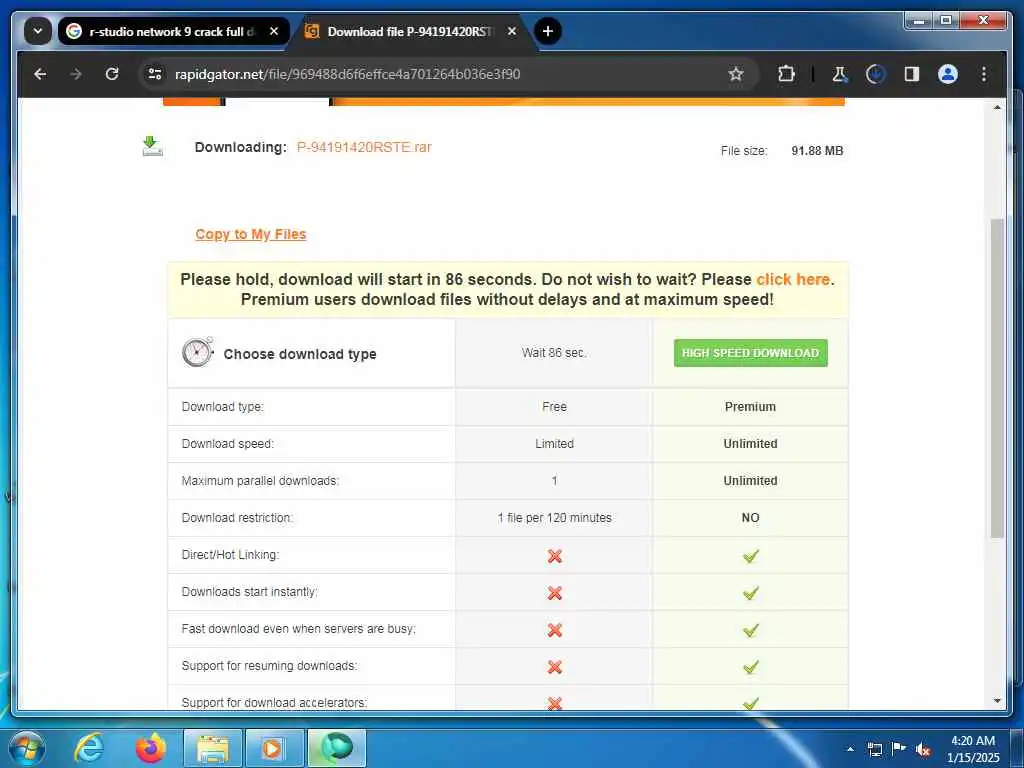Screen dimensions: 1024x768
Task: Open the P-94191420RSTE.rar file link
Action: coord(364,147)
